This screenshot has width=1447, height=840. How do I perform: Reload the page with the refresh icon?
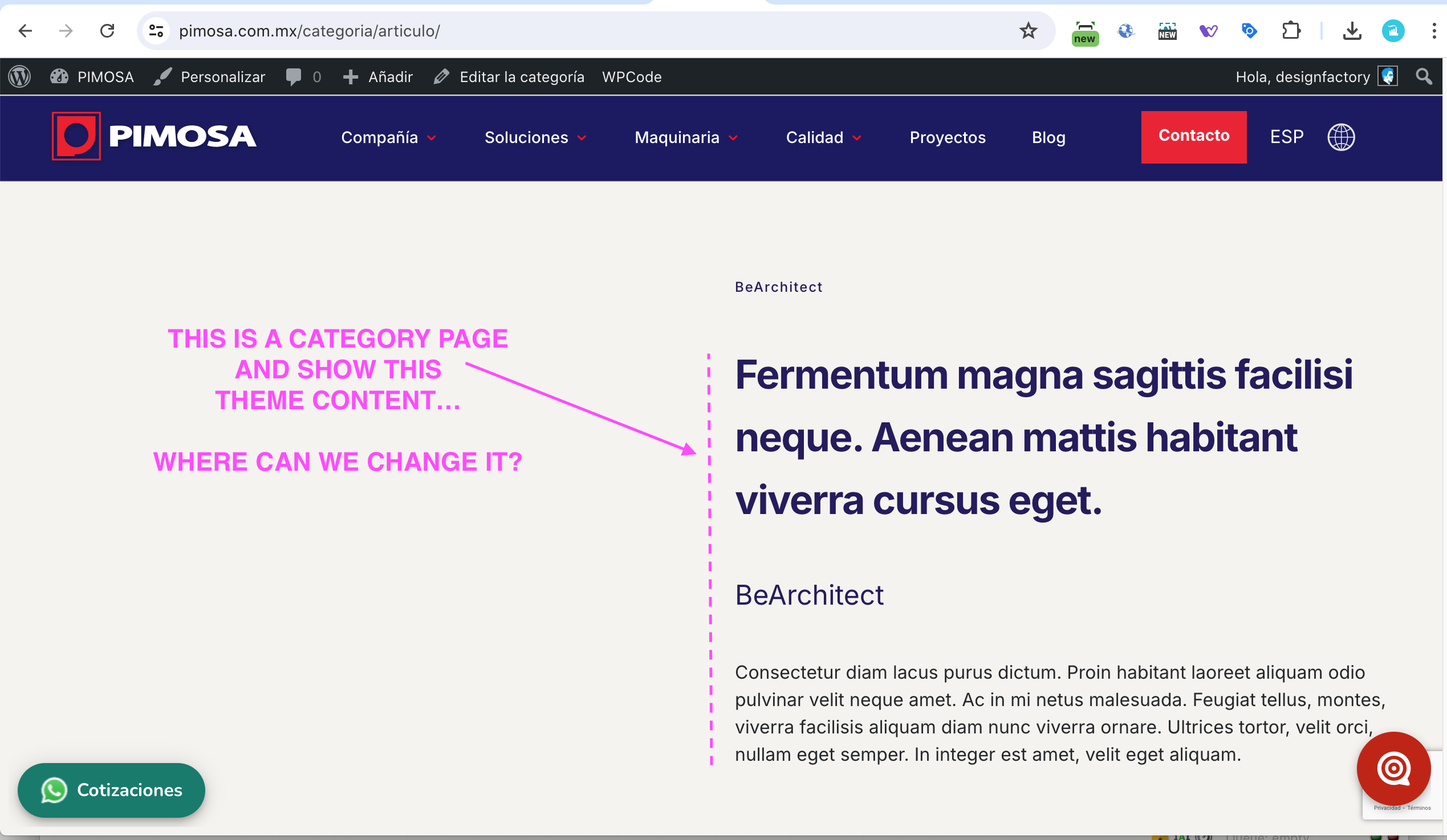click(107, 31)
